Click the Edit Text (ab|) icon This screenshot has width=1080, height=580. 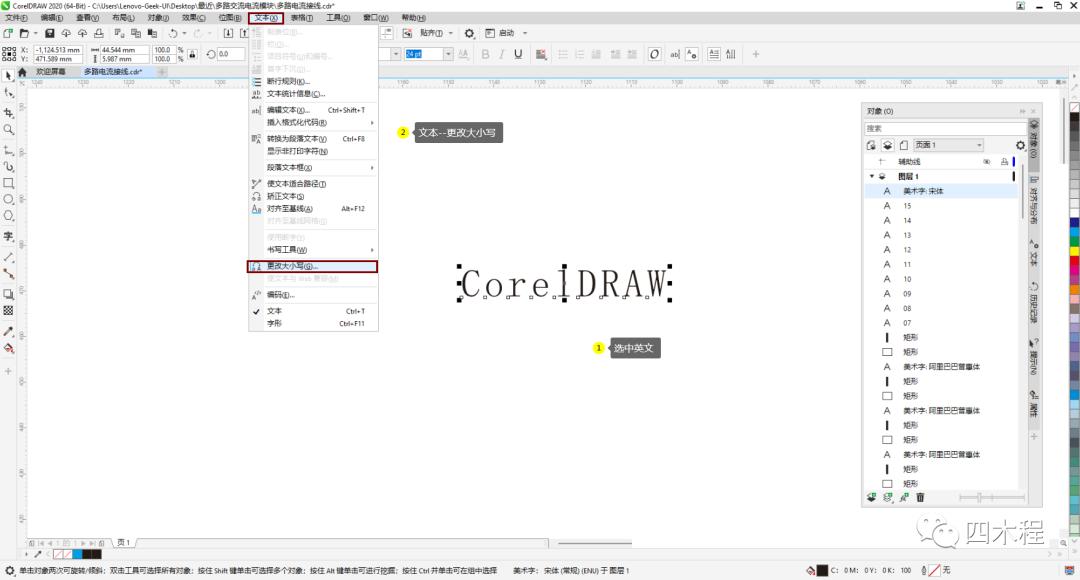click(x=675, y=54)
